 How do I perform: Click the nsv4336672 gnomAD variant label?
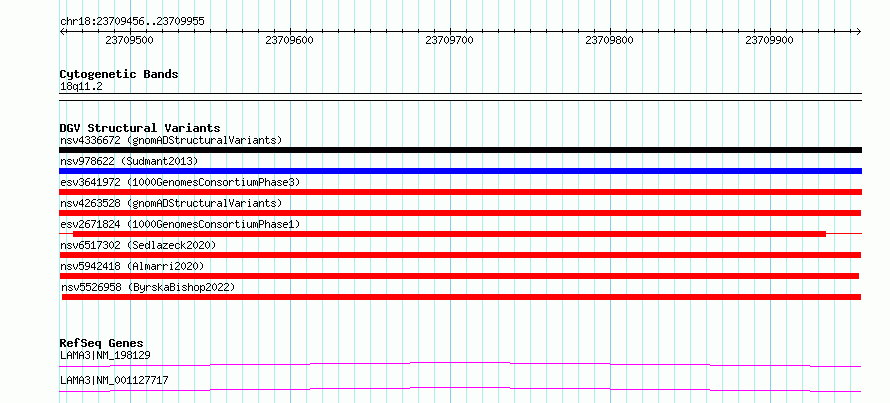tap(171, 140)
